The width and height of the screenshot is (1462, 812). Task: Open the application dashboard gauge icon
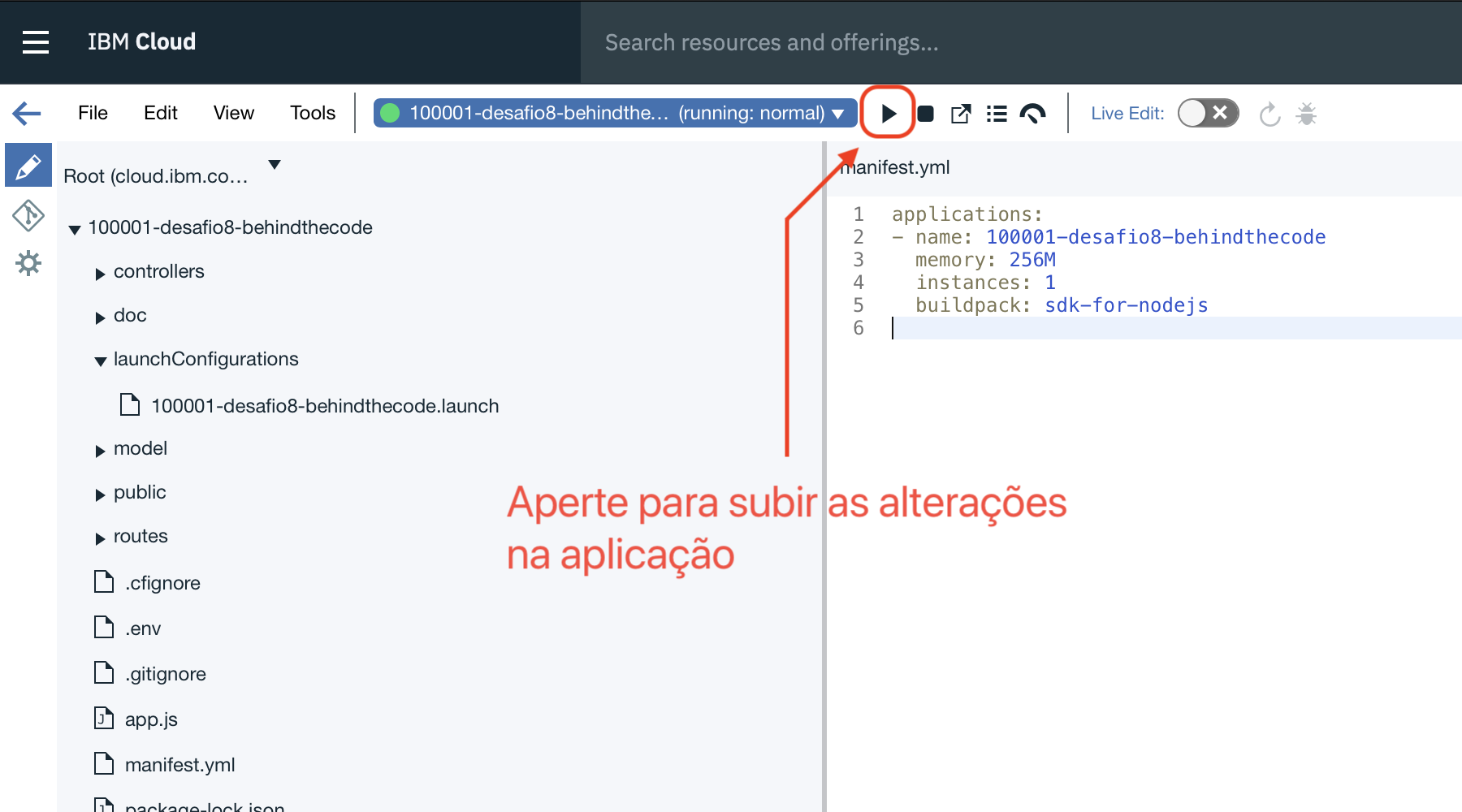coord(1032,114)
